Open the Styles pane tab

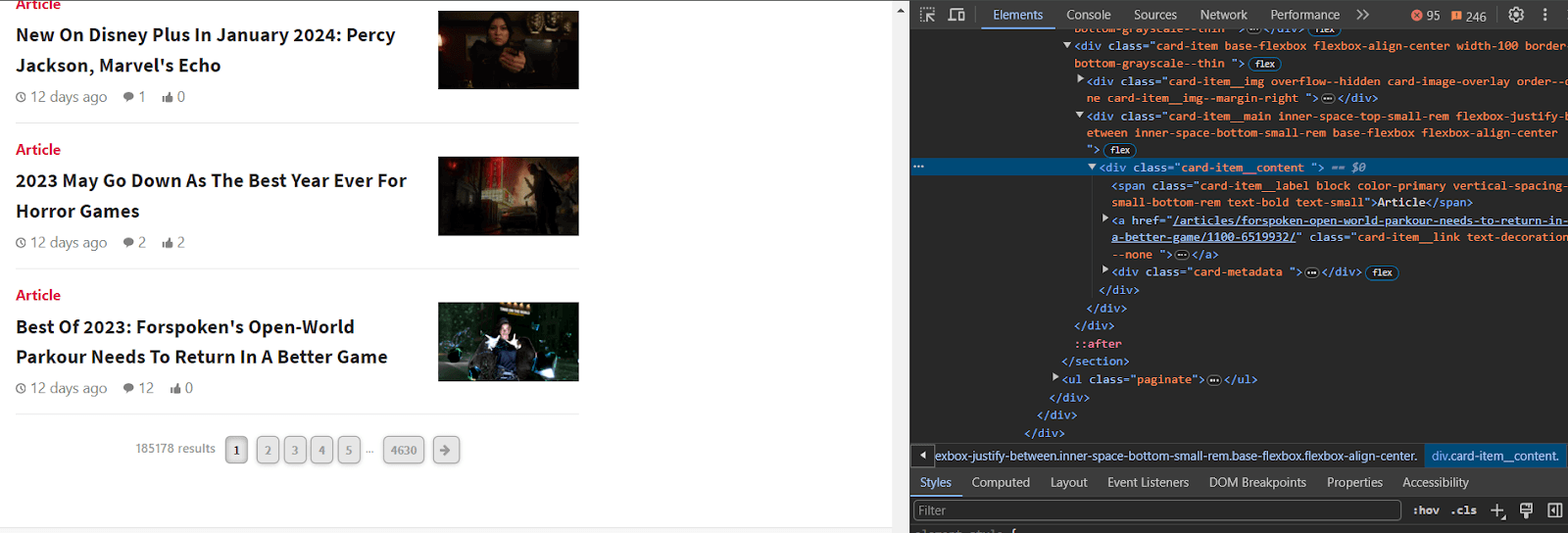935,482
